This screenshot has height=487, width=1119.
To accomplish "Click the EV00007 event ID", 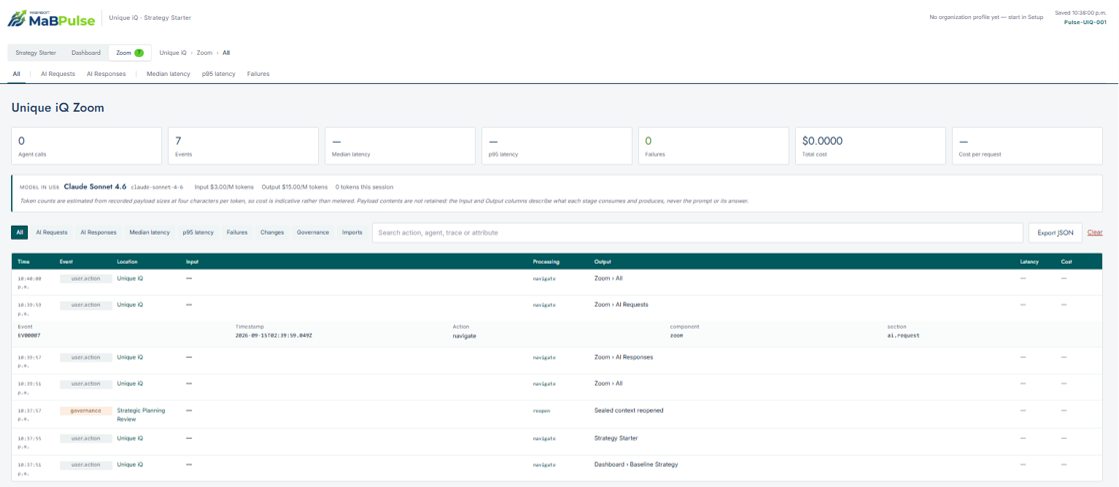I will (x=27, y=335).
